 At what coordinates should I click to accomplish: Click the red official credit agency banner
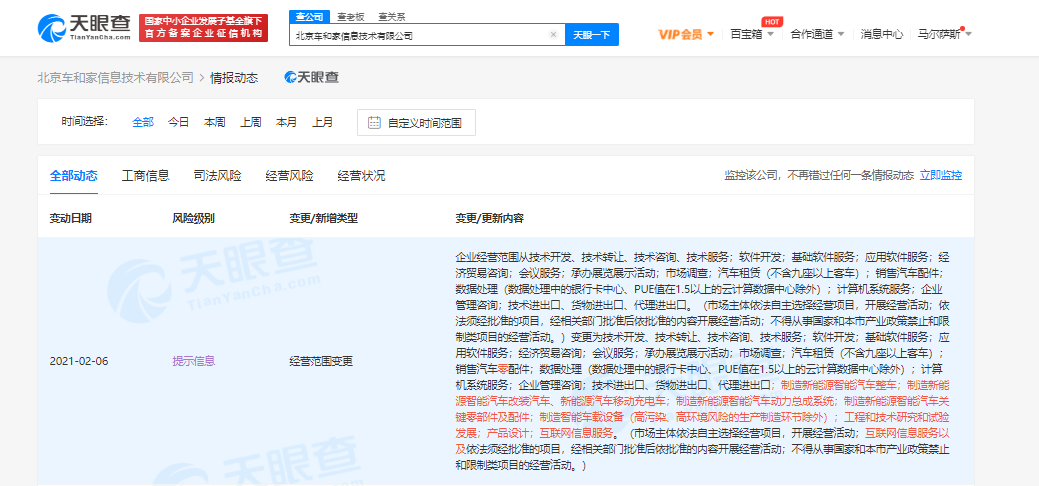[204, 27]
